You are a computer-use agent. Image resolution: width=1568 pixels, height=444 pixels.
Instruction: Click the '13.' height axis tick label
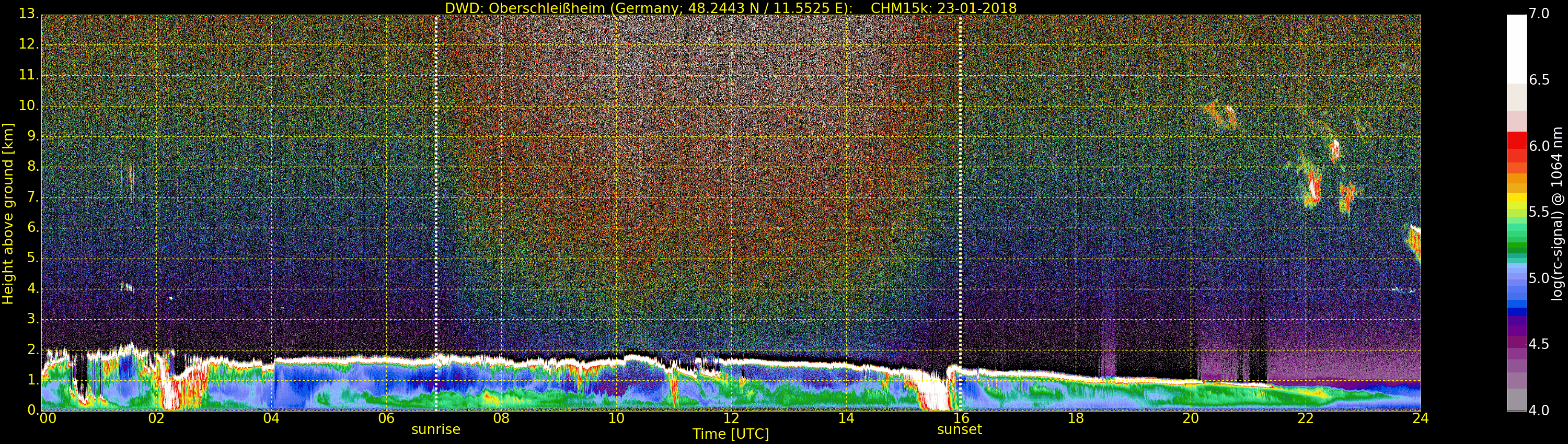pyautogui.click(x=29, y=14)
